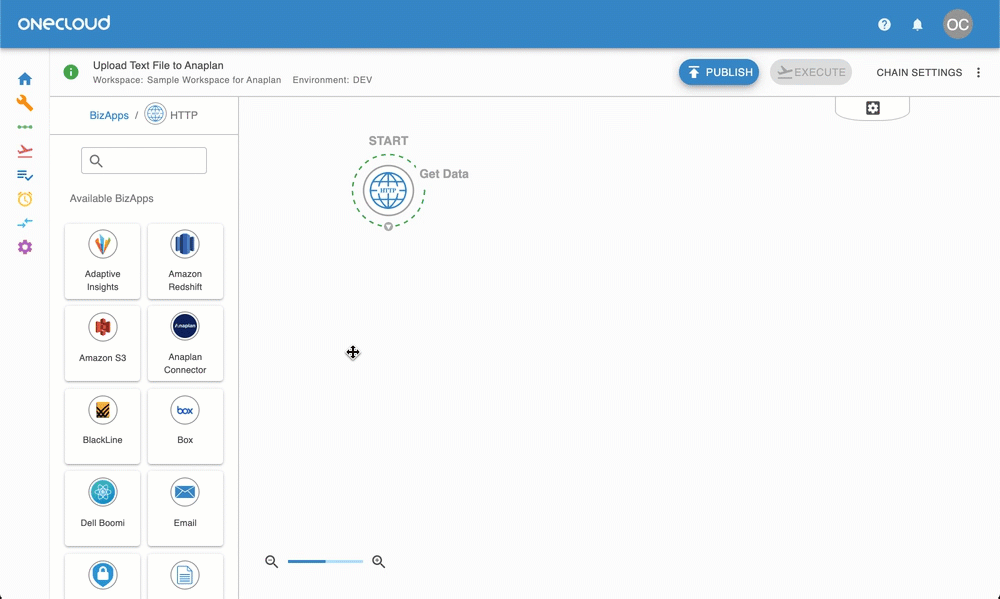The height and width of the screenshot is (599, 1000).
Task: Click the workspace name text
Action: click(x=214, y=80)
